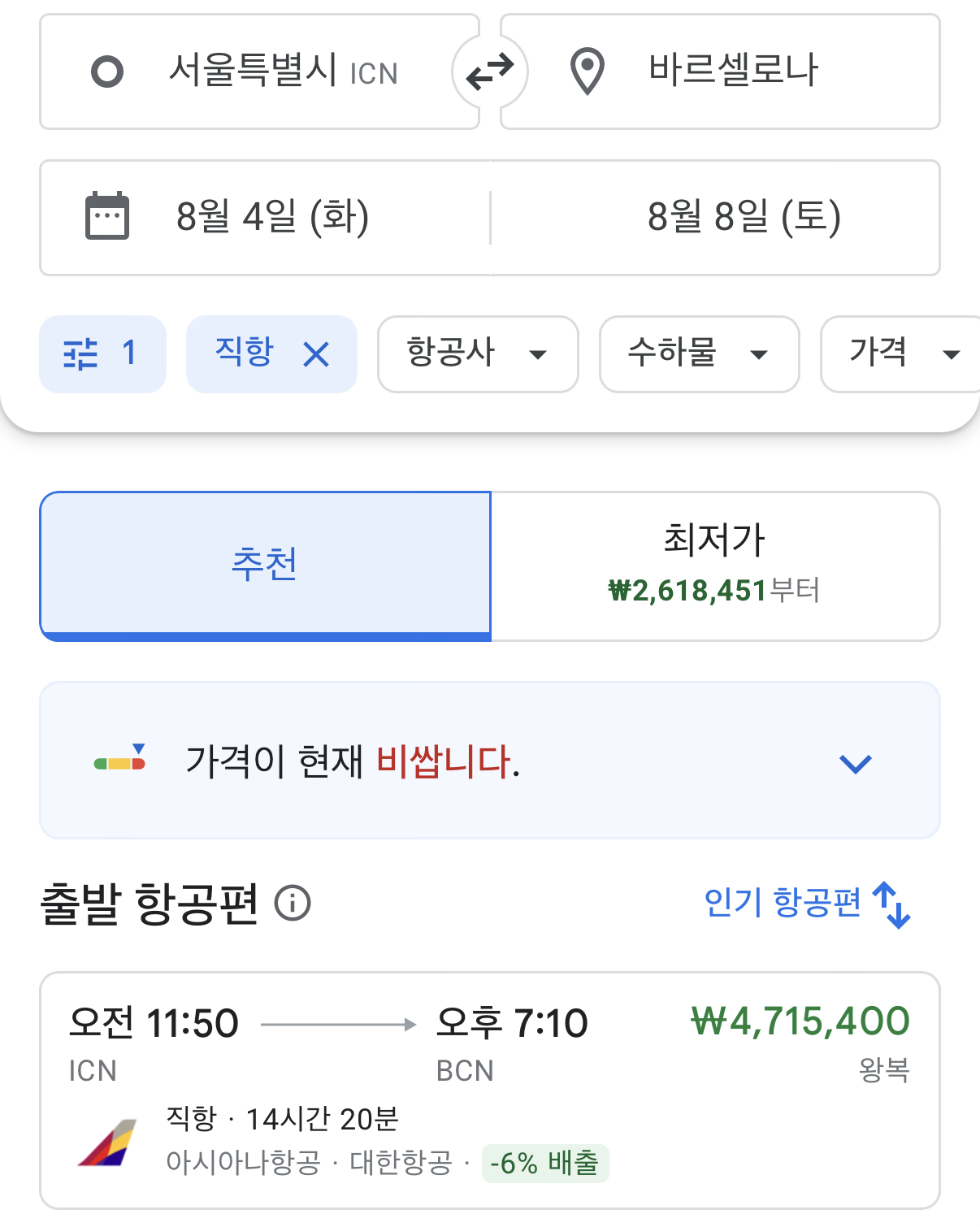Switch to the 최저가 tab
Viewport: 980px width, 1227px height.
pos(715,566)
